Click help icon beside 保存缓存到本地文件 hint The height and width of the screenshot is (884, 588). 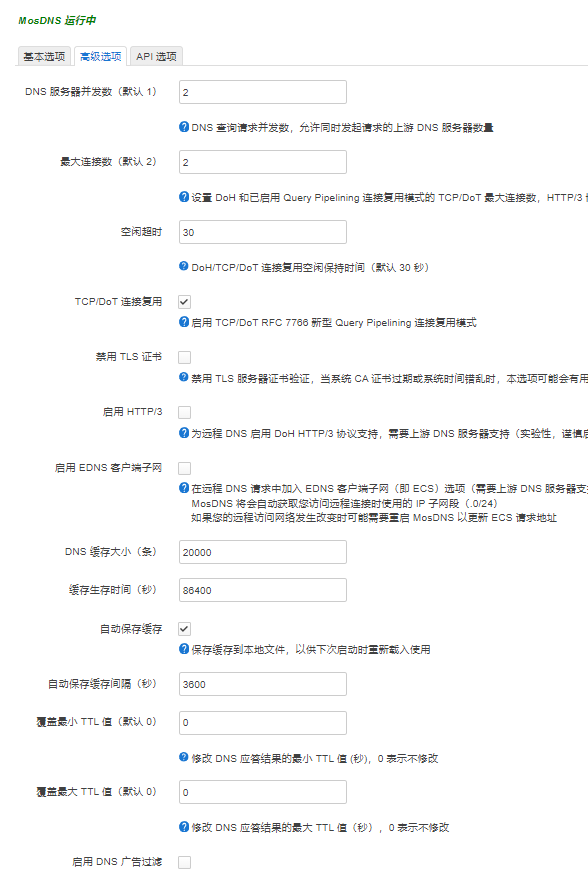(x=184, y=649)
